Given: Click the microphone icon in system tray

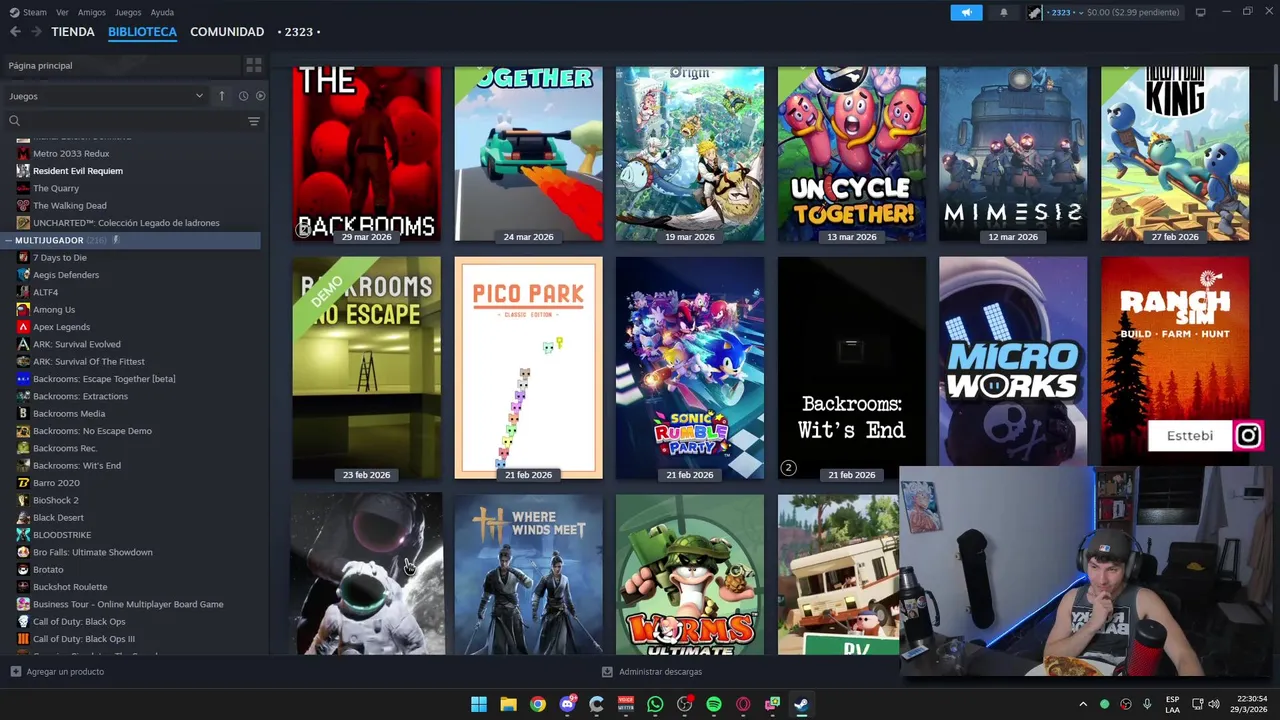Looking at the screenshot, I should (x=1147, y=704).
